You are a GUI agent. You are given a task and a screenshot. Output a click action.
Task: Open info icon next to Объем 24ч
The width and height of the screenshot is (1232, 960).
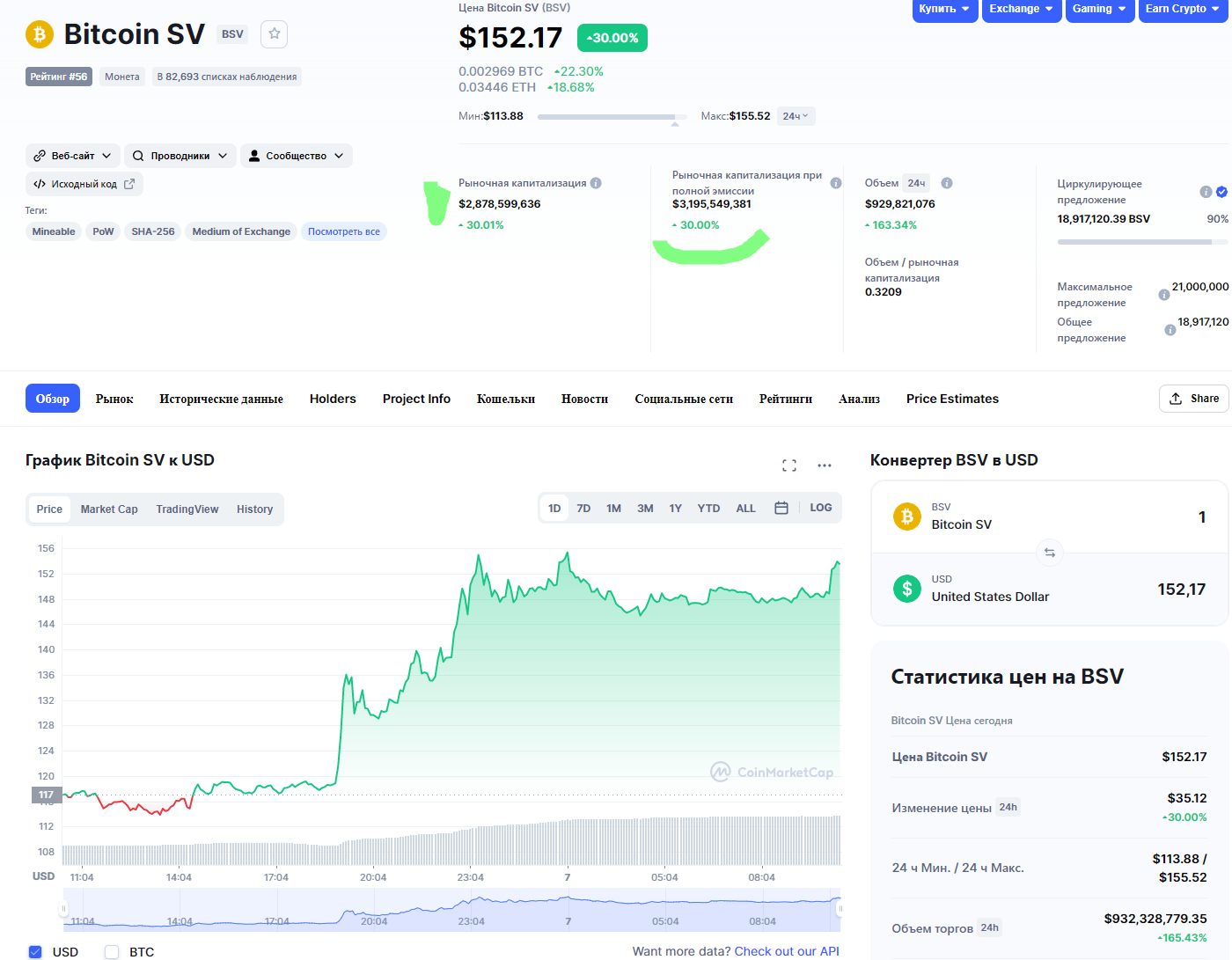(x=947, y=183)
